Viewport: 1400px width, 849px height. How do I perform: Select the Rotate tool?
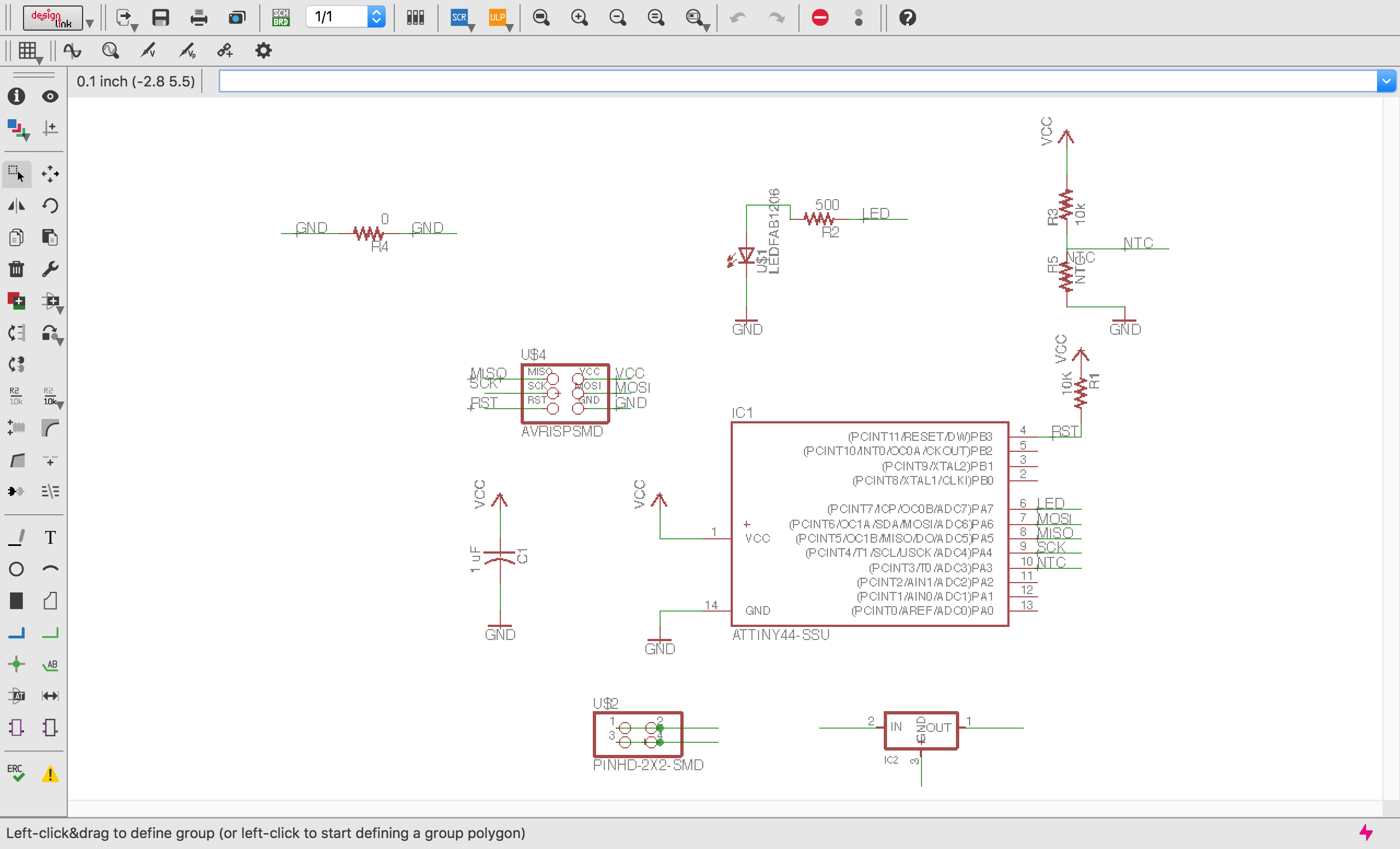click(x=50, y=205)
